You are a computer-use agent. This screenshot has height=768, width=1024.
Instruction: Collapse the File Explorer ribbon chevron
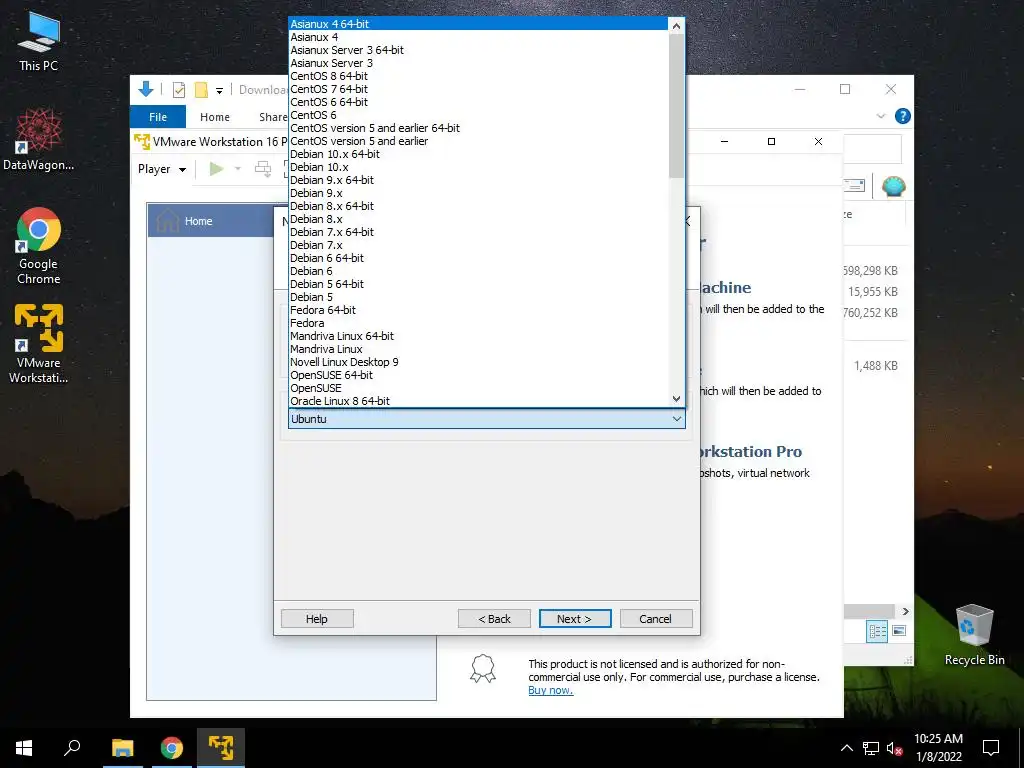coord(880,116)
